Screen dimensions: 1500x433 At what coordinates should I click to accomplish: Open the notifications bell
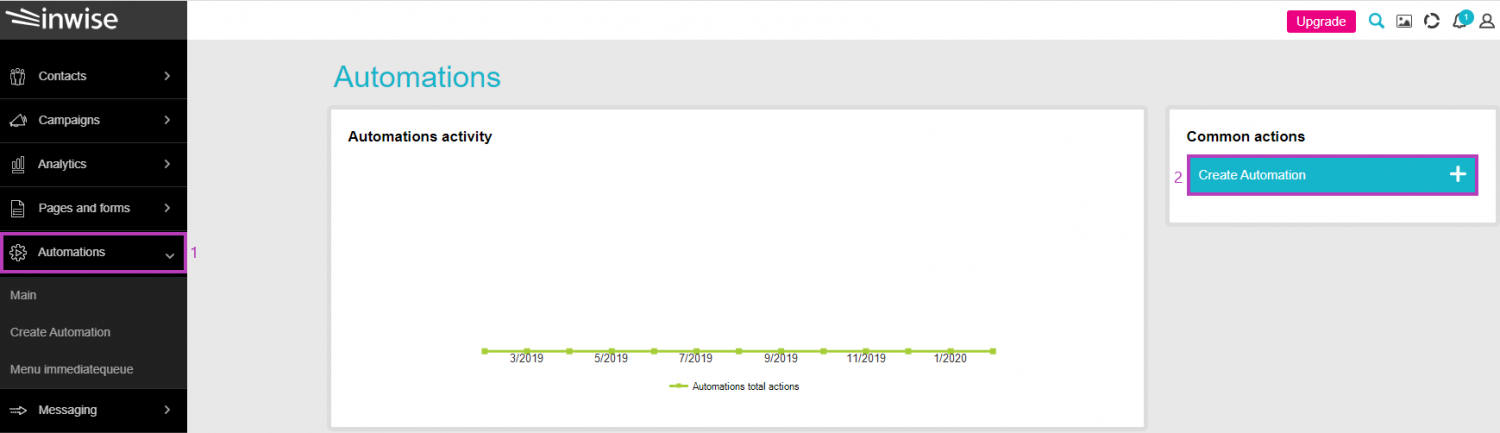[x=1460, y=21]
